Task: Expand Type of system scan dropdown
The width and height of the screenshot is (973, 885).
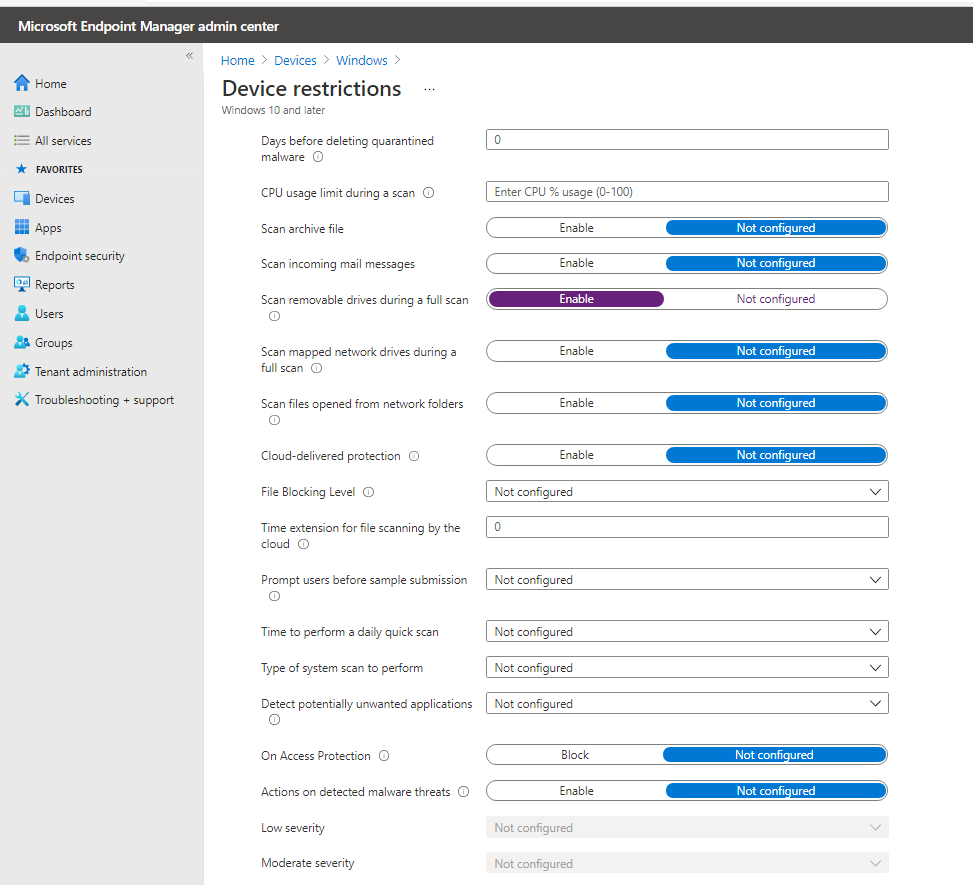Action: click(x=686, y=668)
